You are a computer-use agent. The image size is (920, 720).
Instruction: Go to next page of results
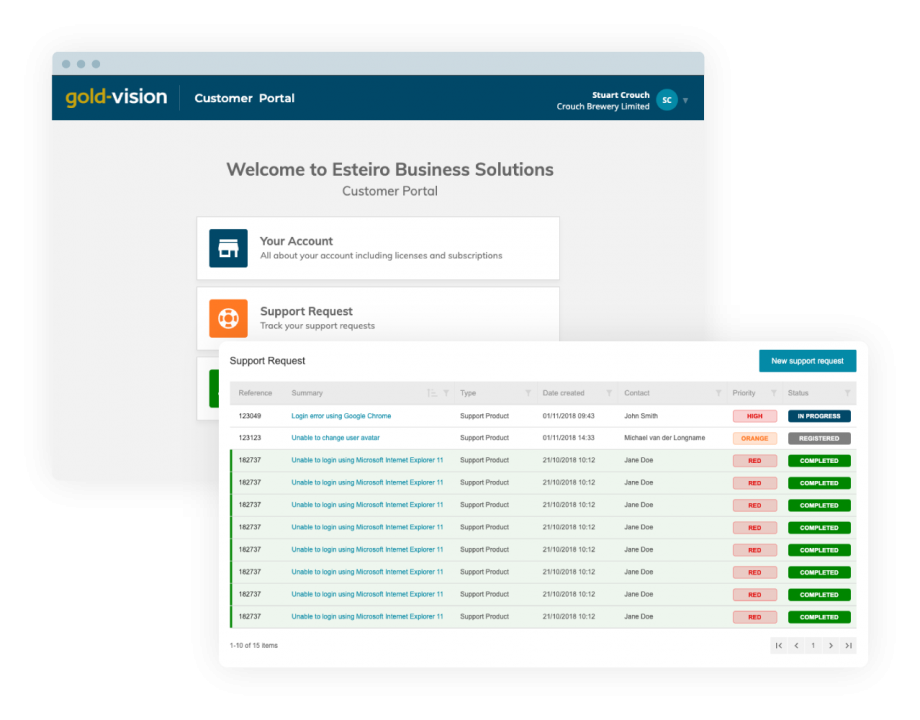click(831, 645)
